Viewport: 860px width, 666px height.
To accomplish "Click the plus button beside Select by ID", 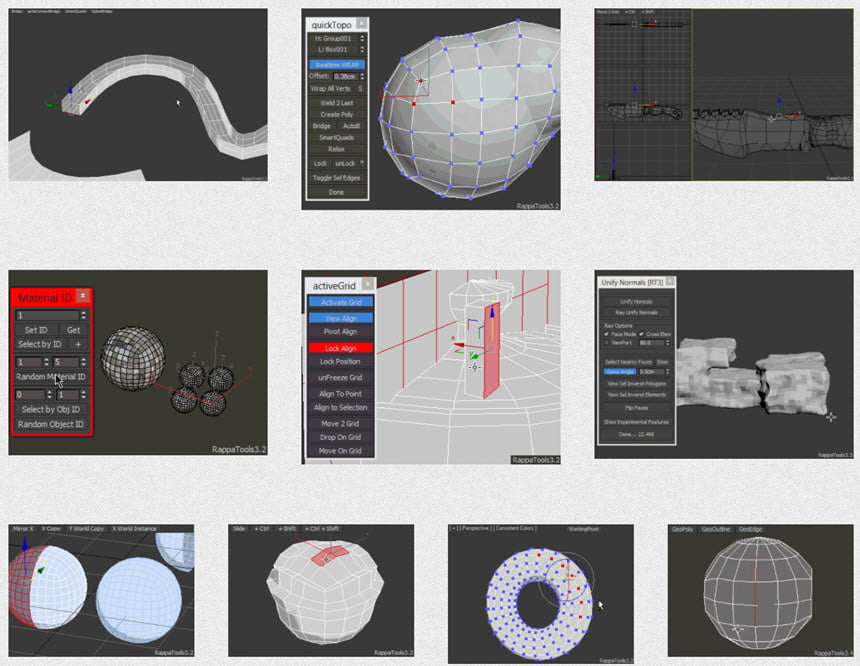I will tap(78, 344).
